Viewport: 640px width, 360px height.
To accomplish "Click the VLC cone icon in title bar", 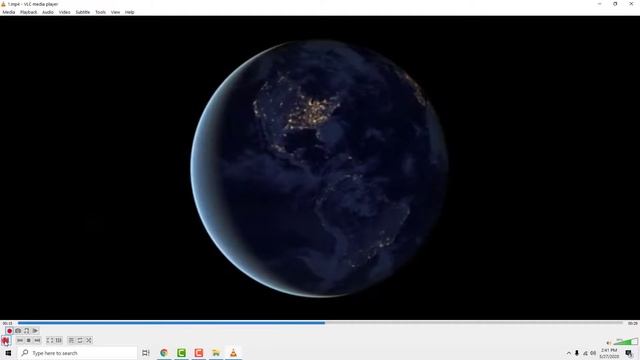I will tap(3, 4).
